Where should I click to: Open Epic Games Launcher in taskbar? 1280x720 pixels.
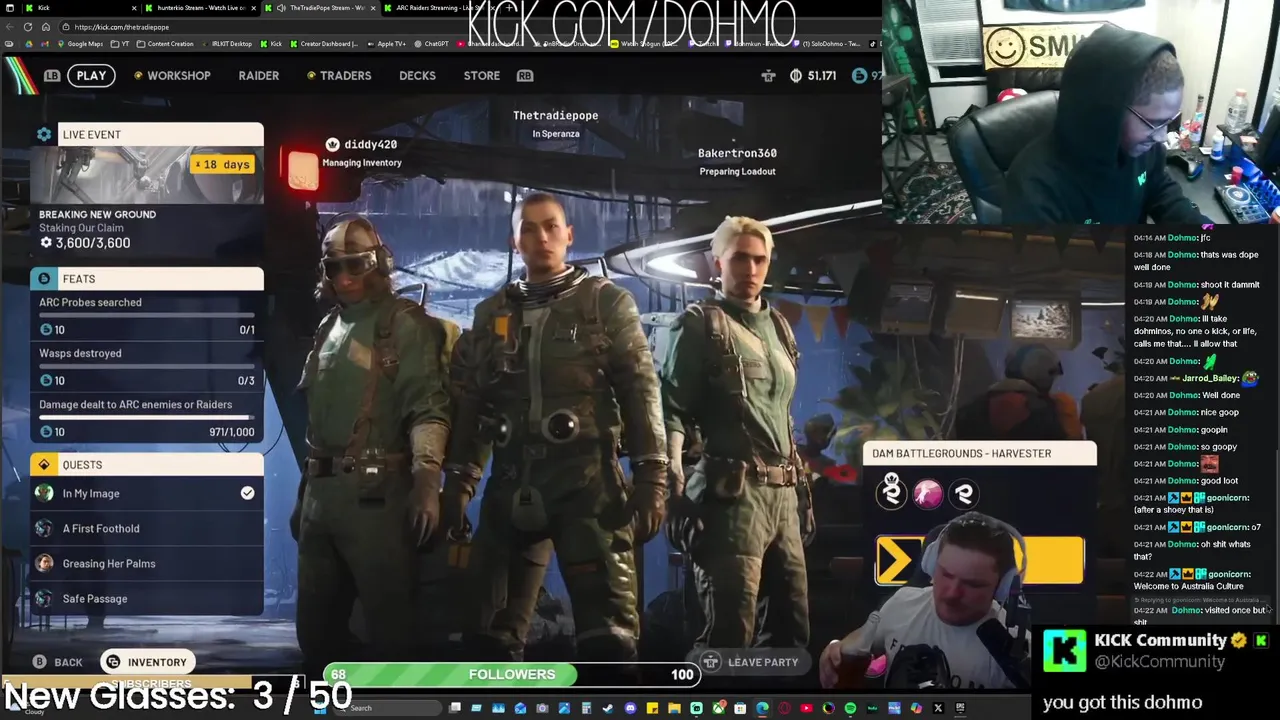(x=960, y=708)
